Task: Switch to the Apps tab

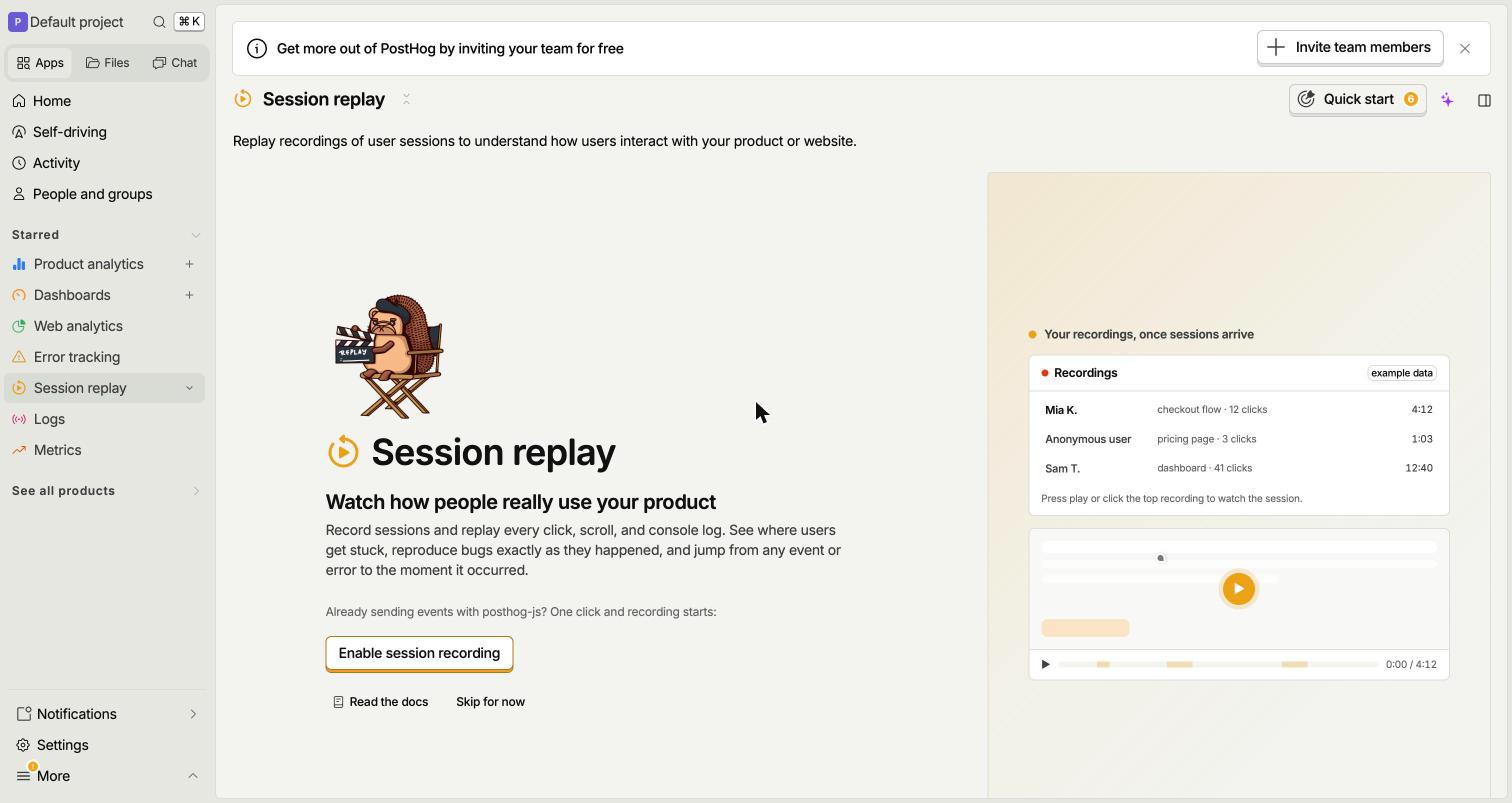Action: [40, 63]
